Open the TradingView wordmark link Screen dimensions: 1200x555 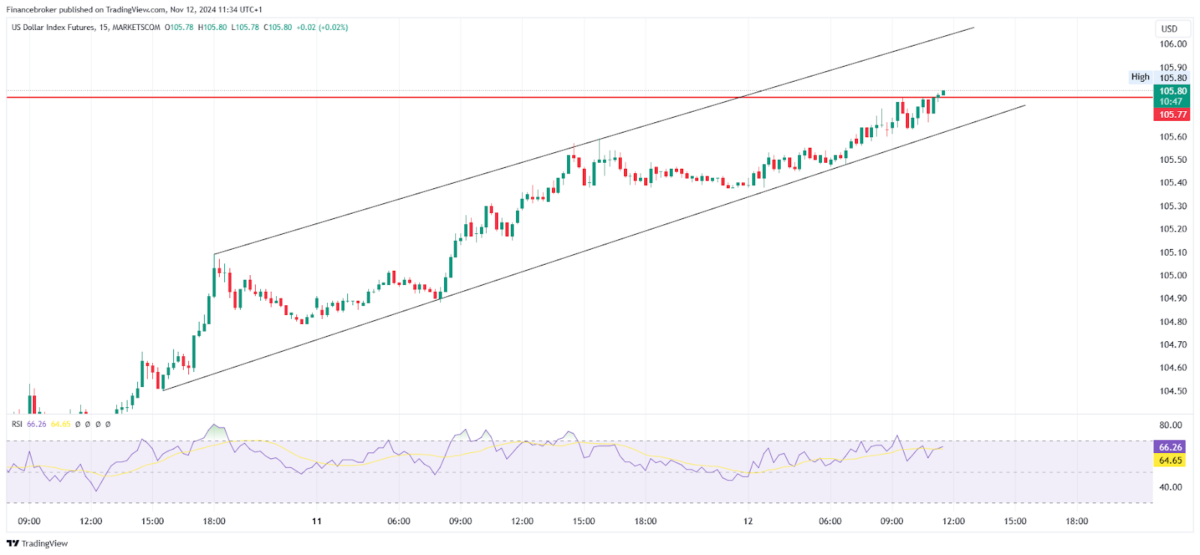tap(45, 543)
